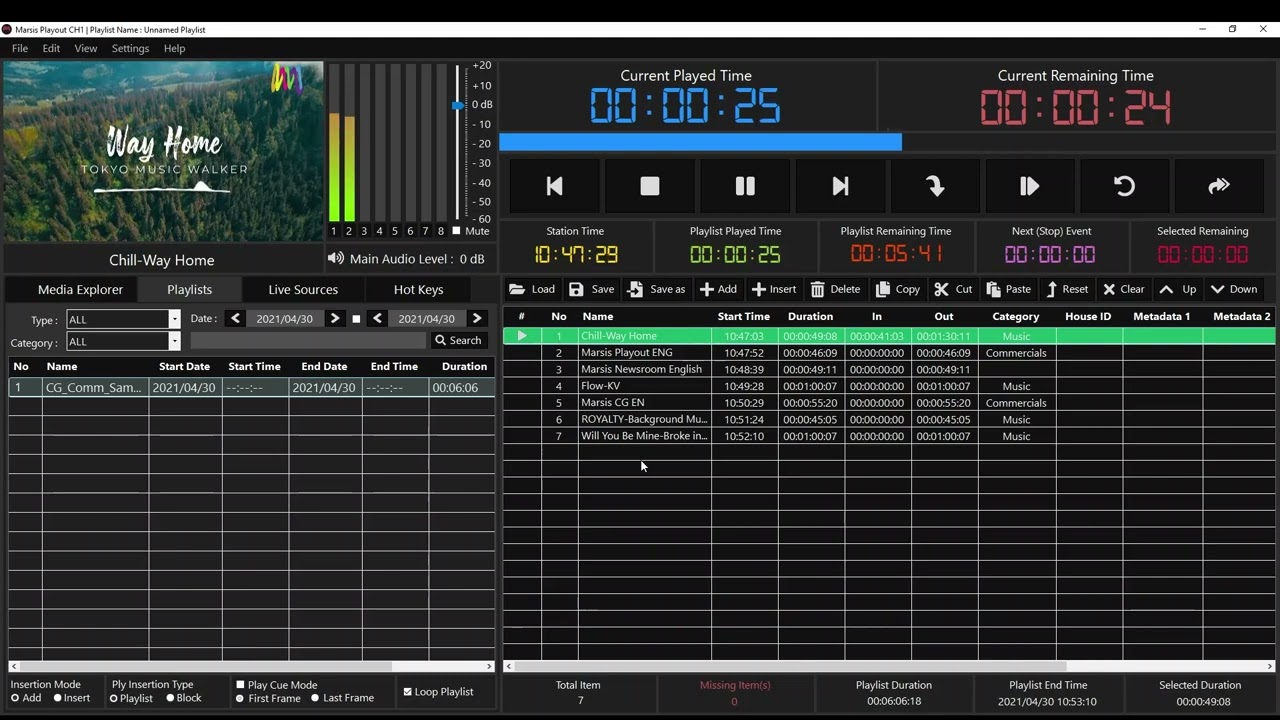Choose Block ply insertion type
Image resolution: width=1280 pixels, height=720 pixels.
(x=170, y=698)
